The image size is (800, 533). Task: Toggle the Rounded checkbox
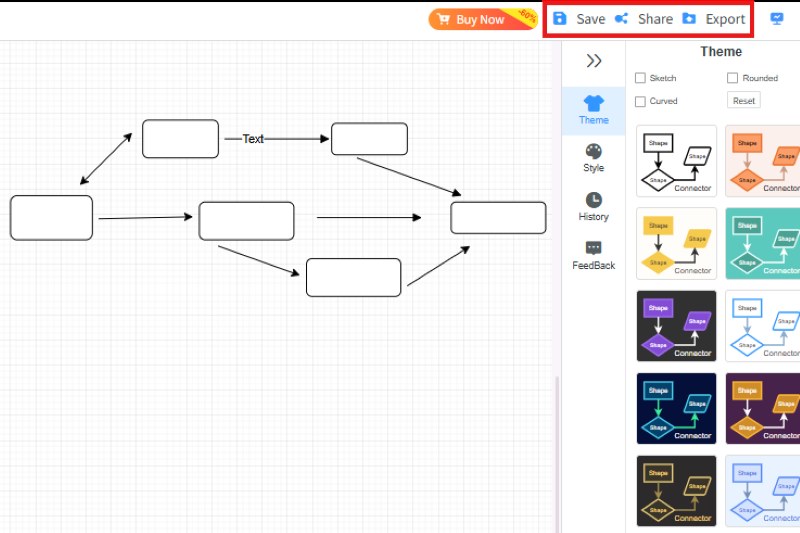(733, 78)
